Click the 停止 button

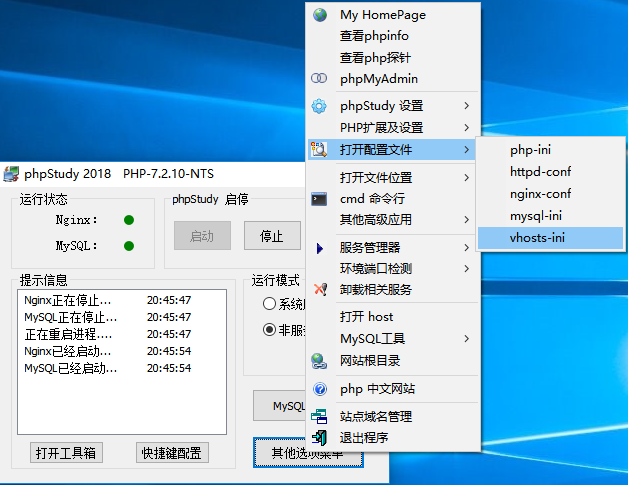coord(272,236)
